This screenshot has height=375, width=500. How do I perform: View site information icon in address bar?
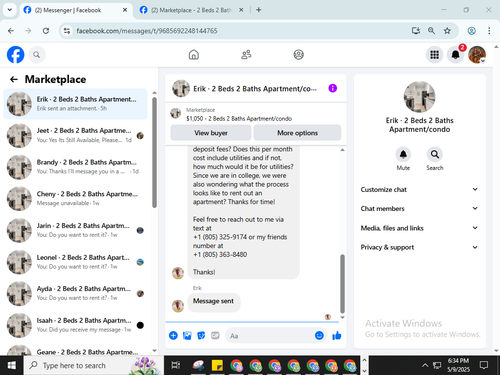point(67,31)
